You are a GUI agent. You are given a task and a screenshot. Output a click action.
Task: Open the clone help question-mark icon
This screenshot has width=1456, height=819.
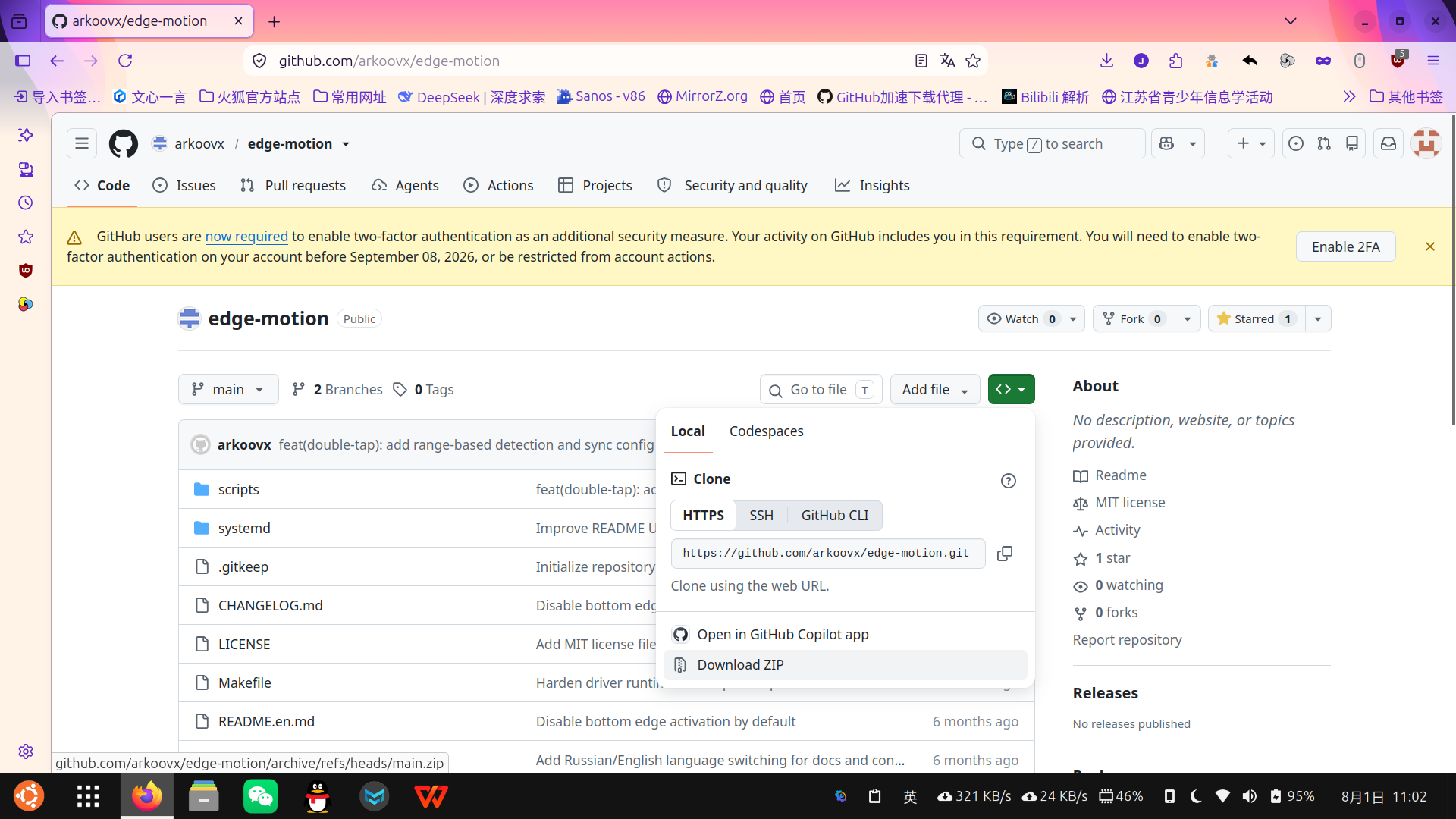click(x=1008, y=481)
